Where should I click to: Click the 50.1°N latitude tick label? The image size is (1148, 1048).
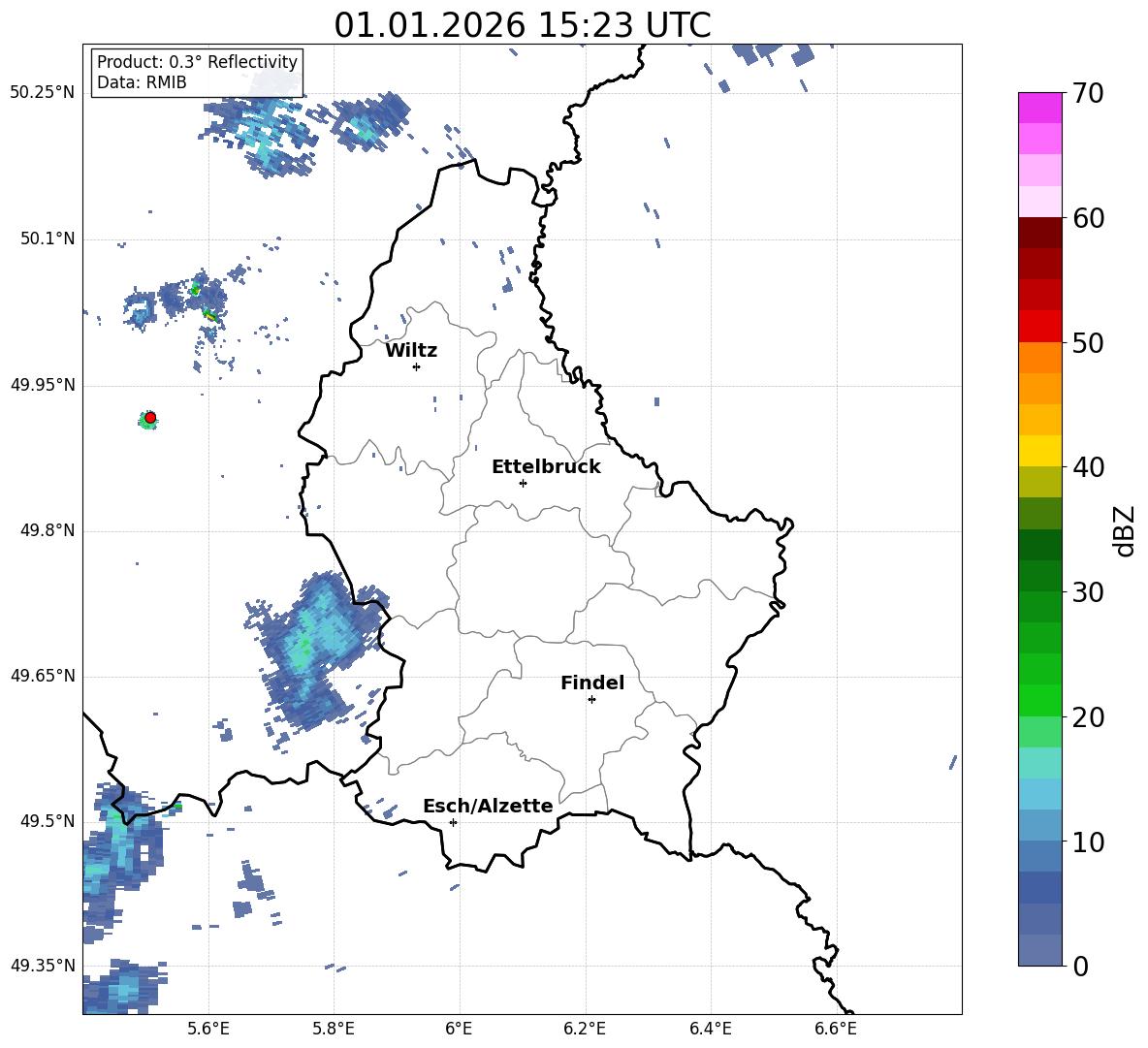pos(47,238)
